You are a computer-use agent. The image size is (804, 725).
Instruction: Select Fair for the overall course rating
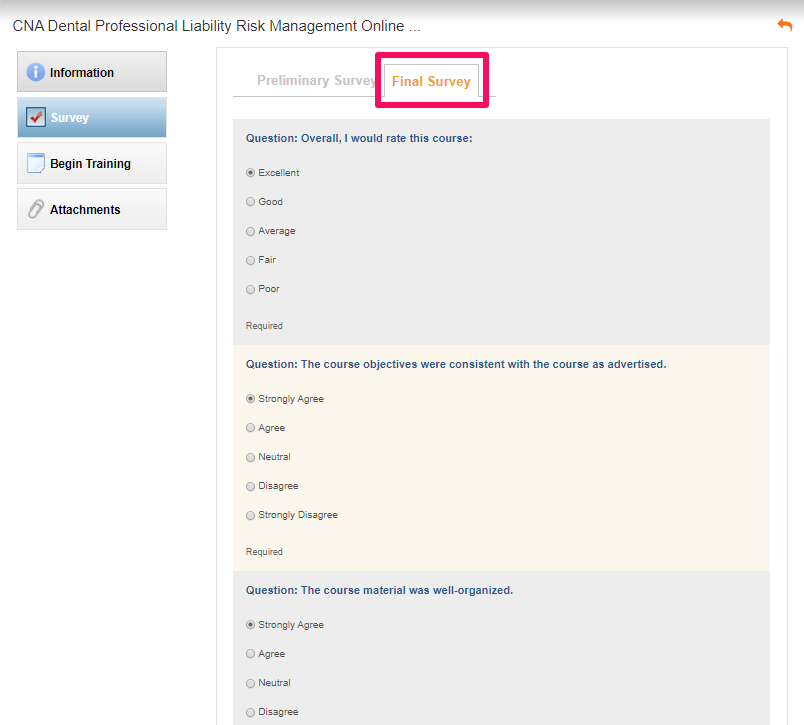tap(250, 260)
